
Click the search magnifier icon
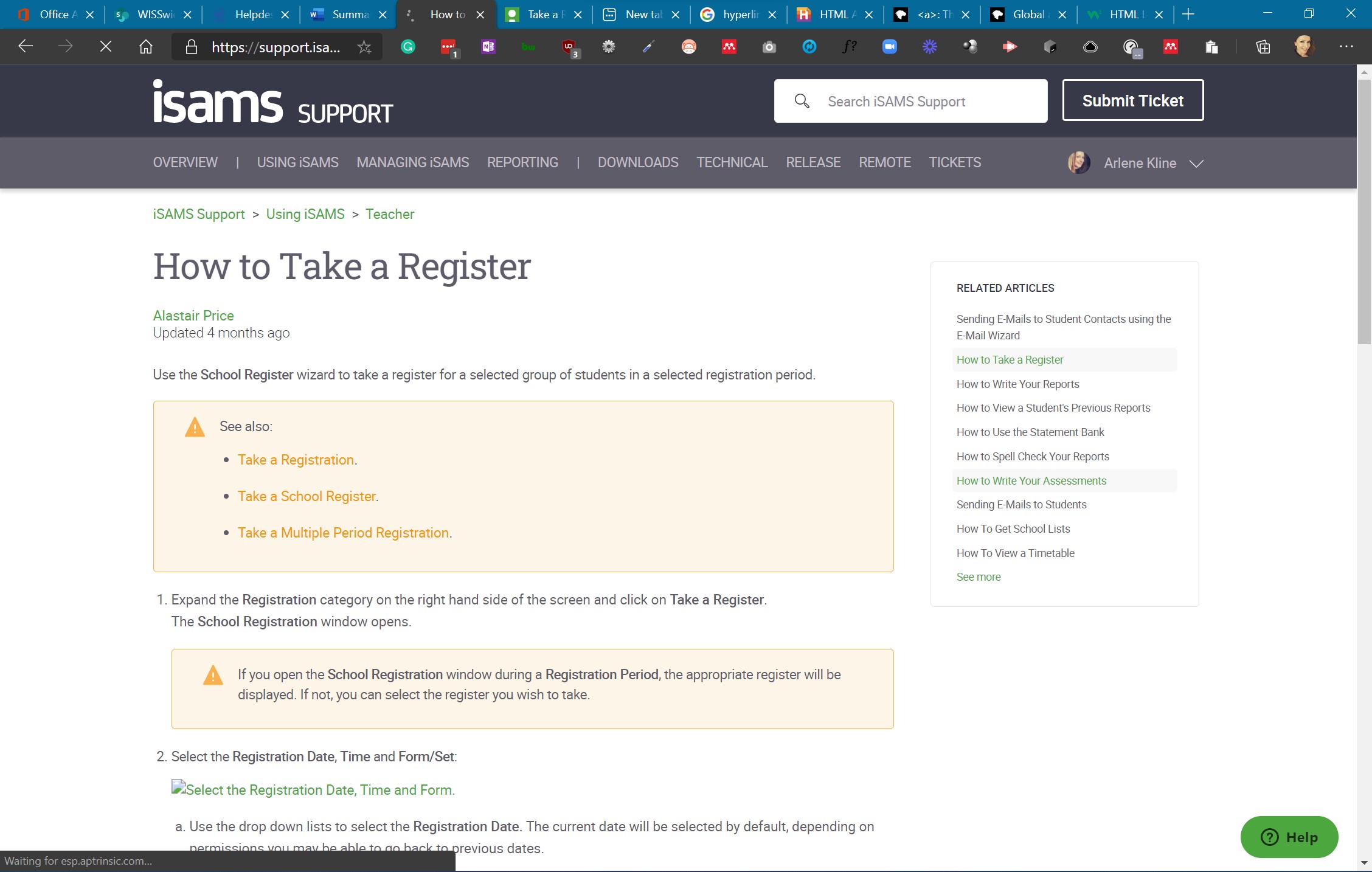(x=802, y=101)
